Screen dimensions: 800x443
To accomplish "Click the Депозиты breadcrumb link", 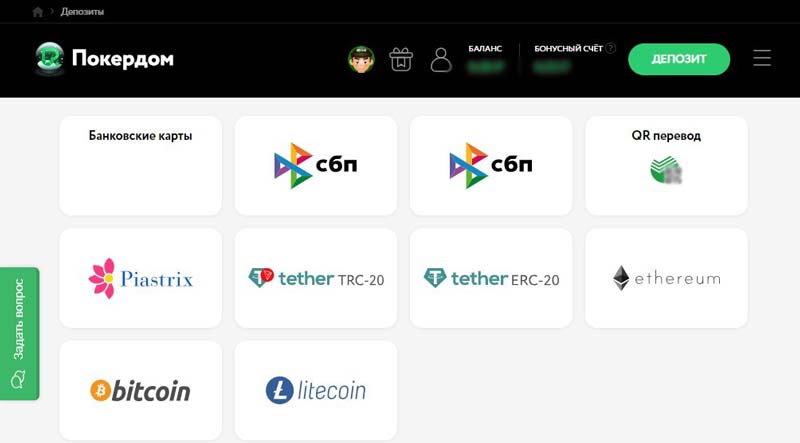I will (82, 12).
